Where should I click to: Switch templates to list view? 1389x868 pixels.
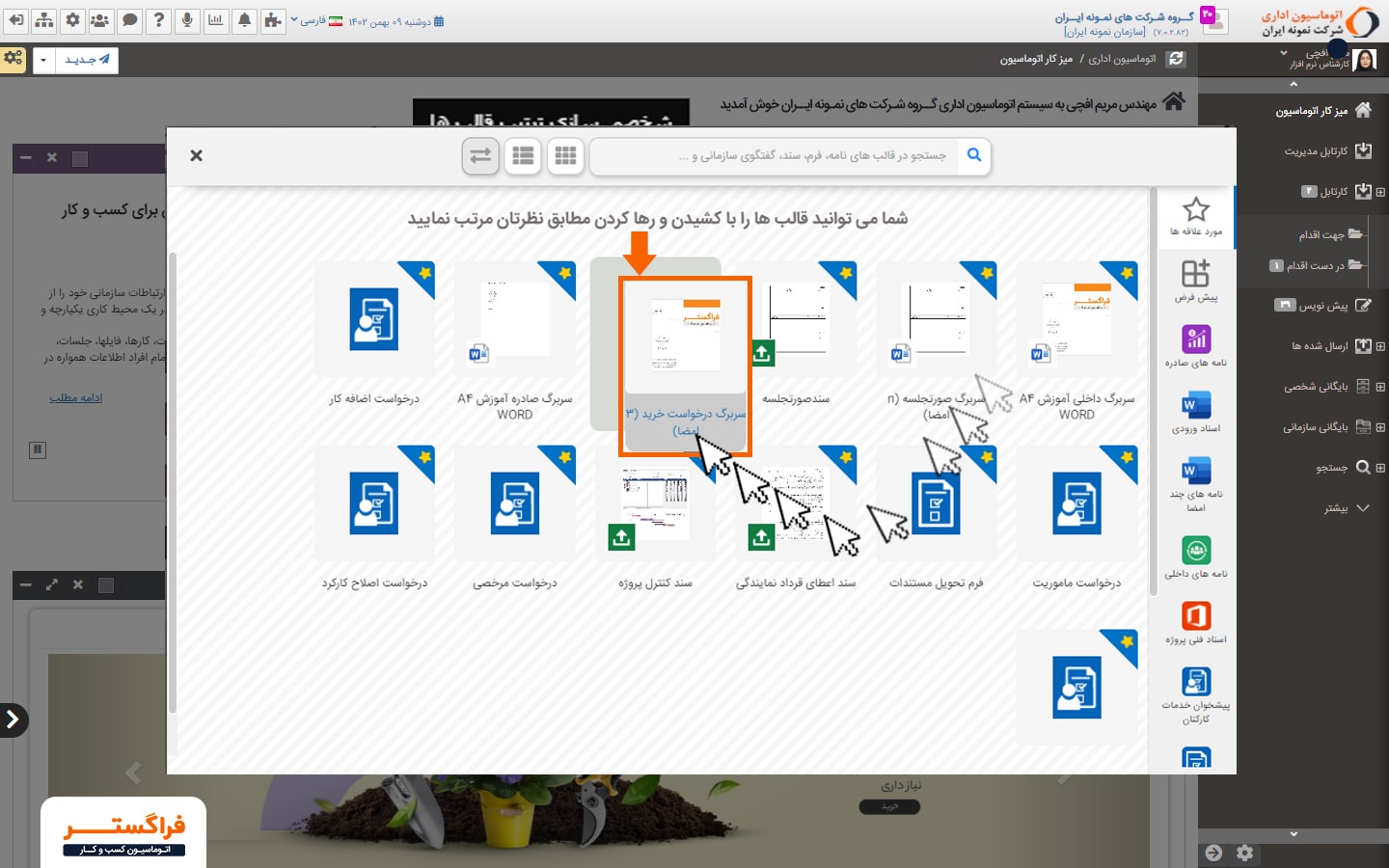point(524,155)
